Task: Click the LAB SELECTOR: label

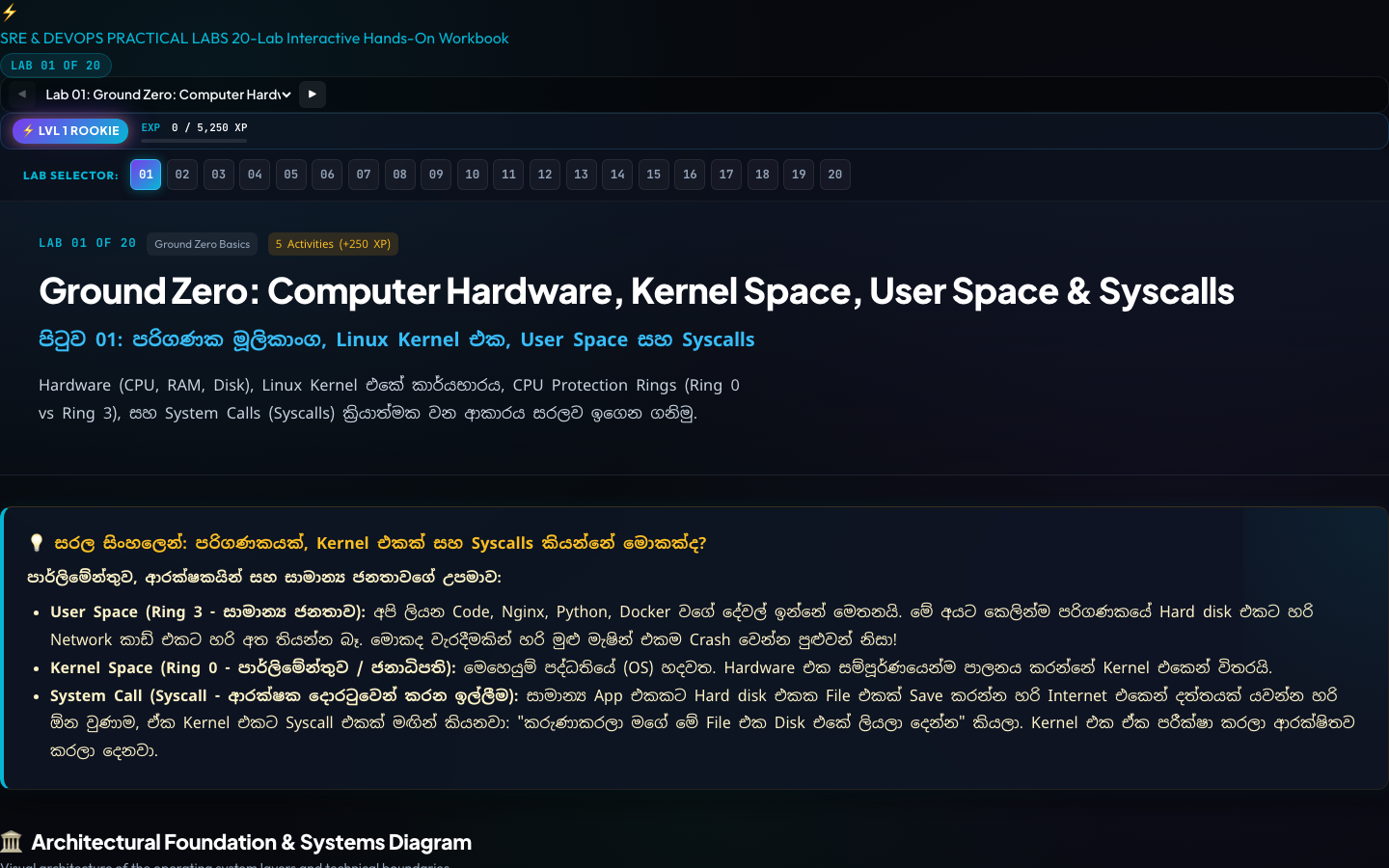Action: pos(70,176)
